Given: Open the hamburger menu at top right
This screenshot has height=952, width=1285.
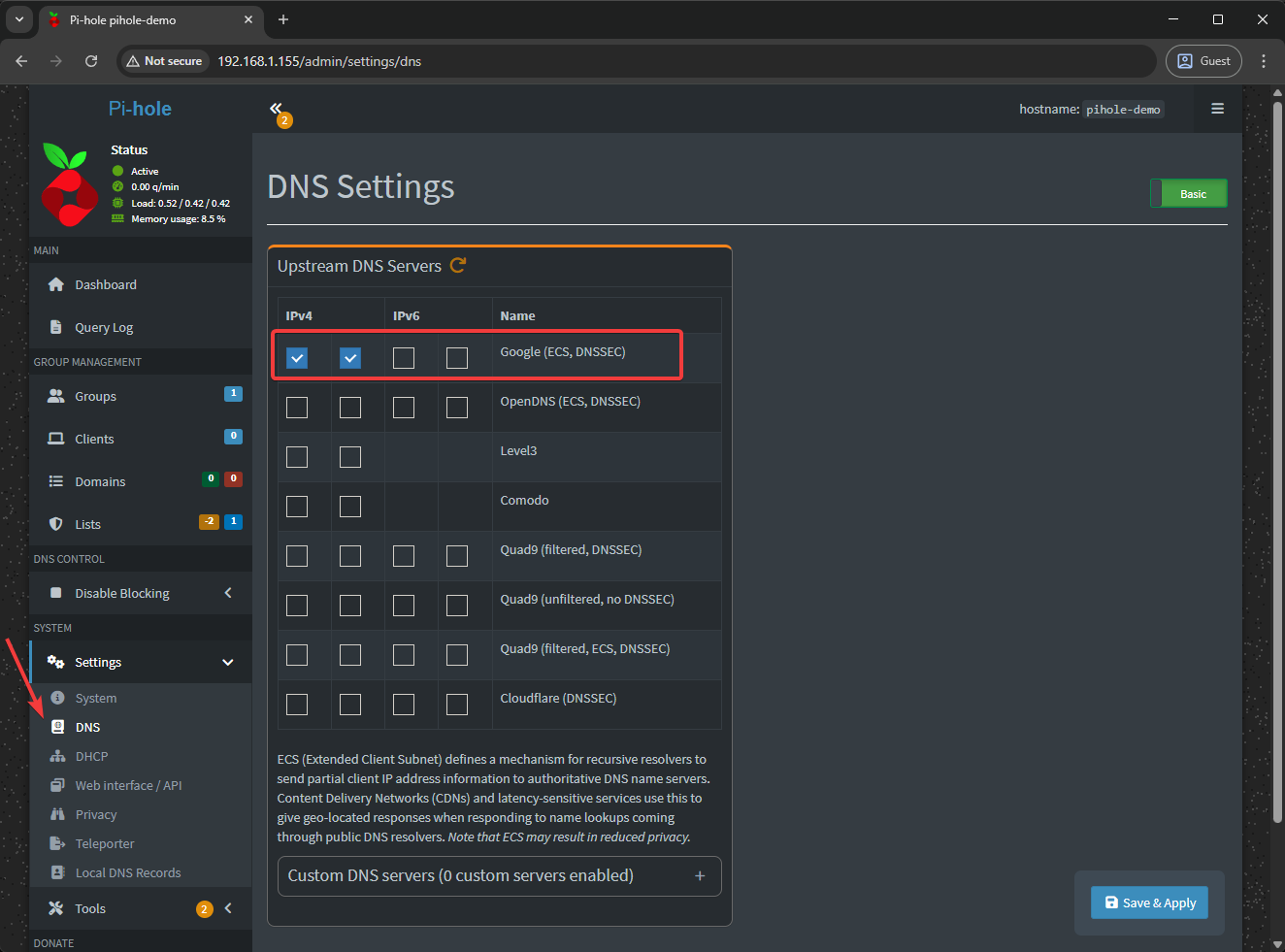Looking at the screenshot, I should click(x=1217, y=109).
